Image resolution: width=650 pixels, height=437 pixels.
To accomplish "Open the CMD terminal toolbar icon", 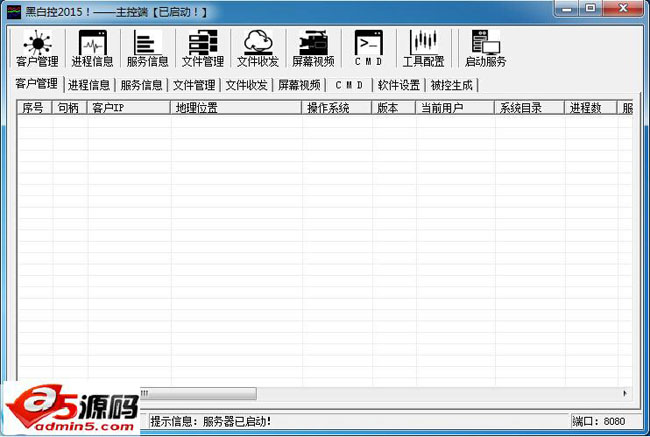I will (368, 48).
